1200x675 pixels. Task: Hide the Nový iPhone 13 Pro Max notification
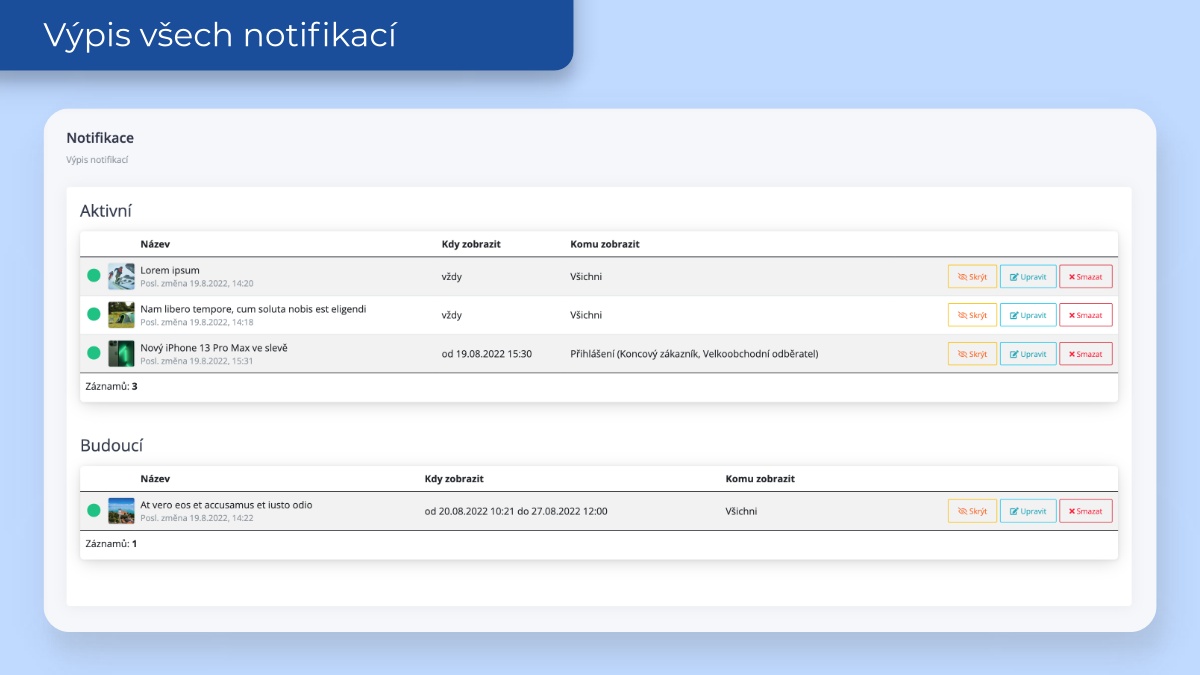click(972, 354)
